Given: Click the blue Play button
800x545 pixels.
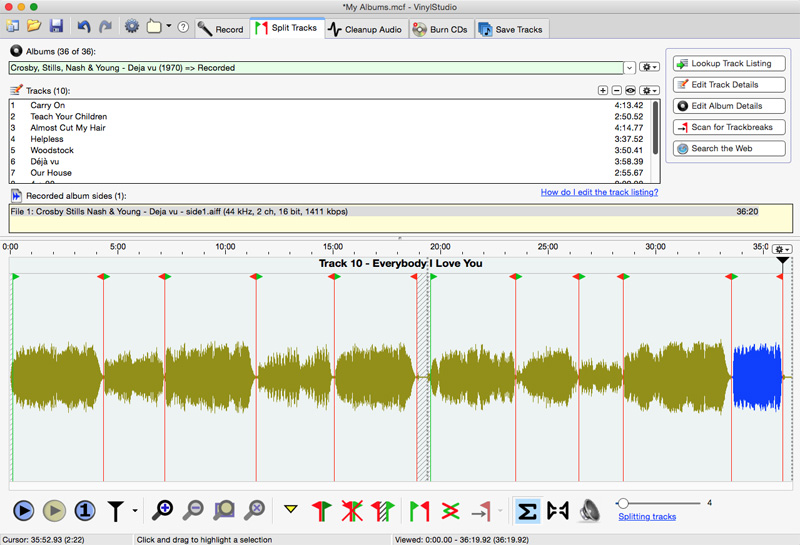Looking at the screenshot, I should click(23, 511).
